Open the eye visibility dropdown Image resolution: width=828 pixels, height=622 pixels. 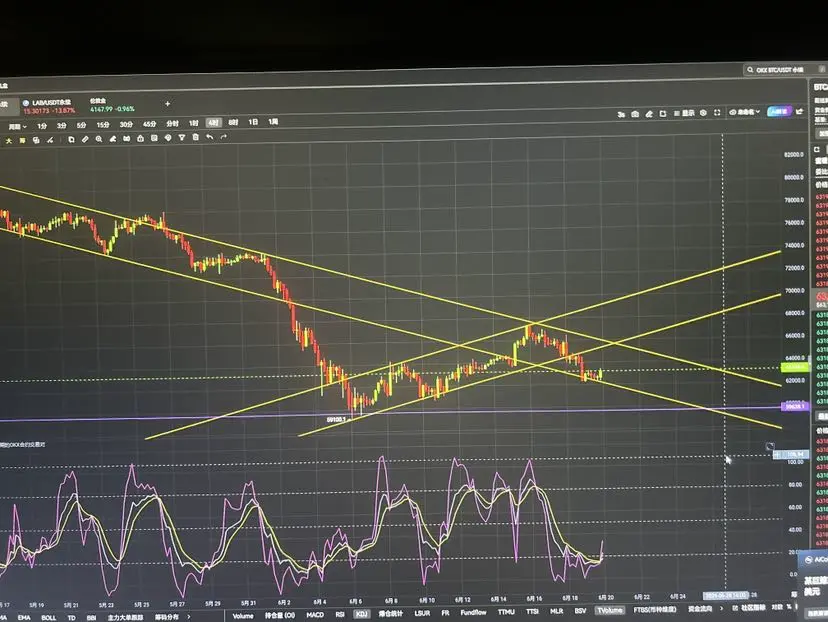pyautogui.click(x=745, y=112)
